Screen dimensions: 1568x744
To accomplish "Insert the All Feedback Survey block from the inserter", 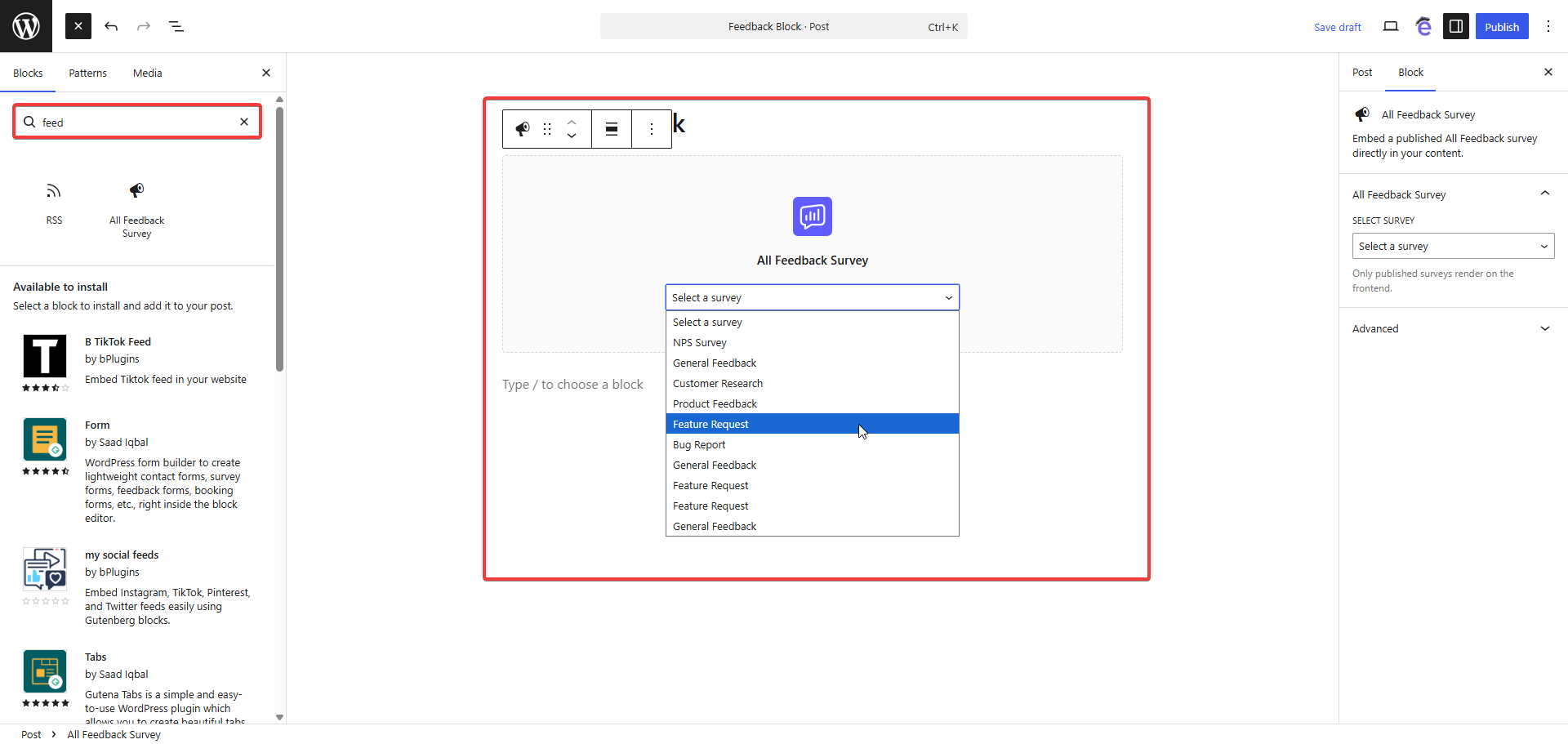I will pyautogui.click(x=137, y=211).
